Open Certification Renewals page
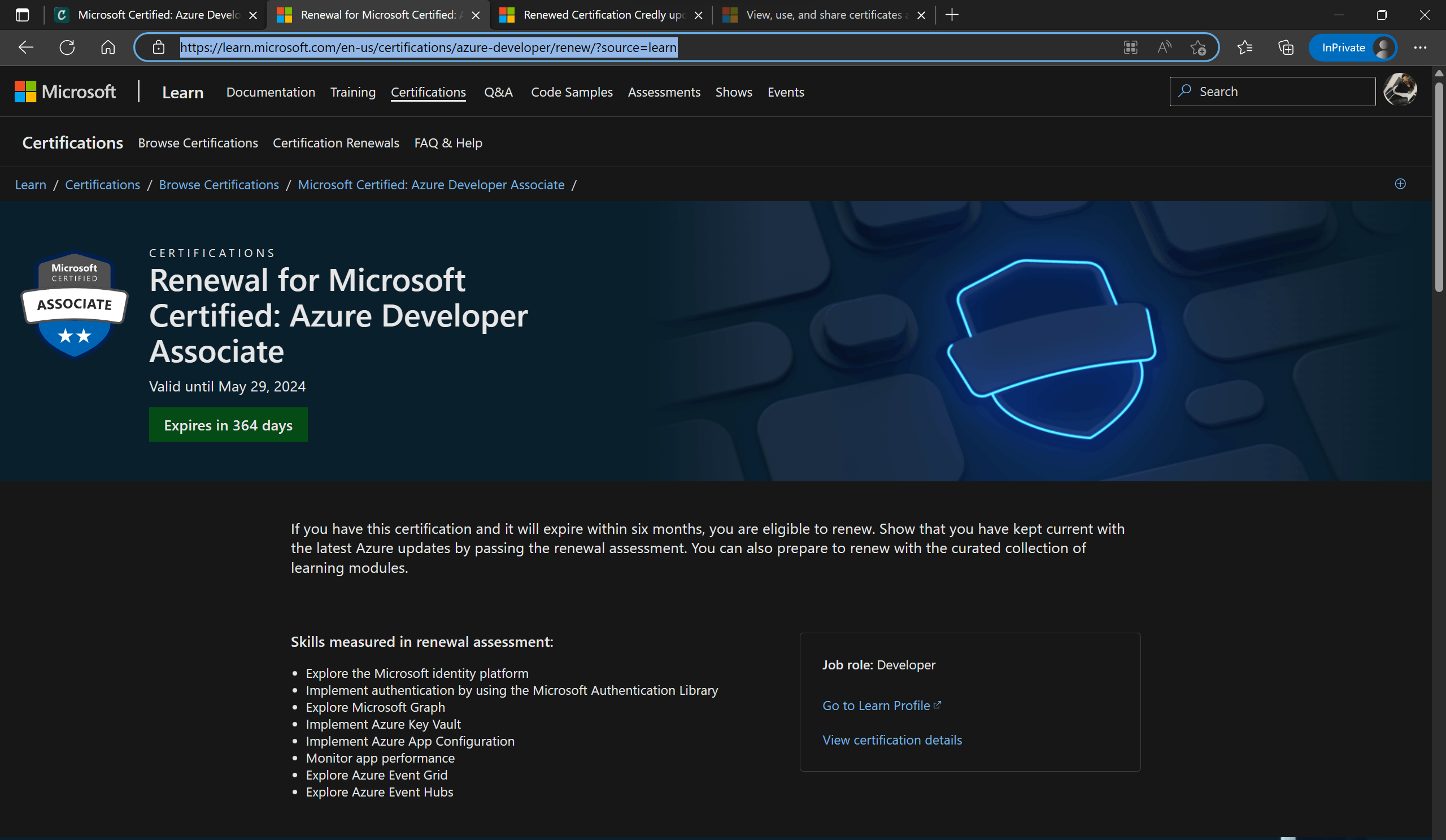Screen dimensions: 1446x840 [336, 143]
